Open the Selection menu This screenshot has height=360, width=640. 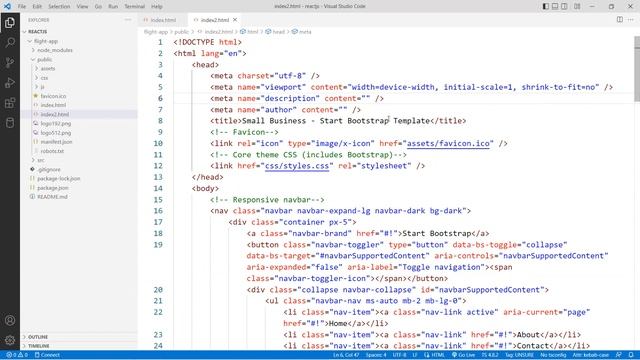(x=59, y=7)
